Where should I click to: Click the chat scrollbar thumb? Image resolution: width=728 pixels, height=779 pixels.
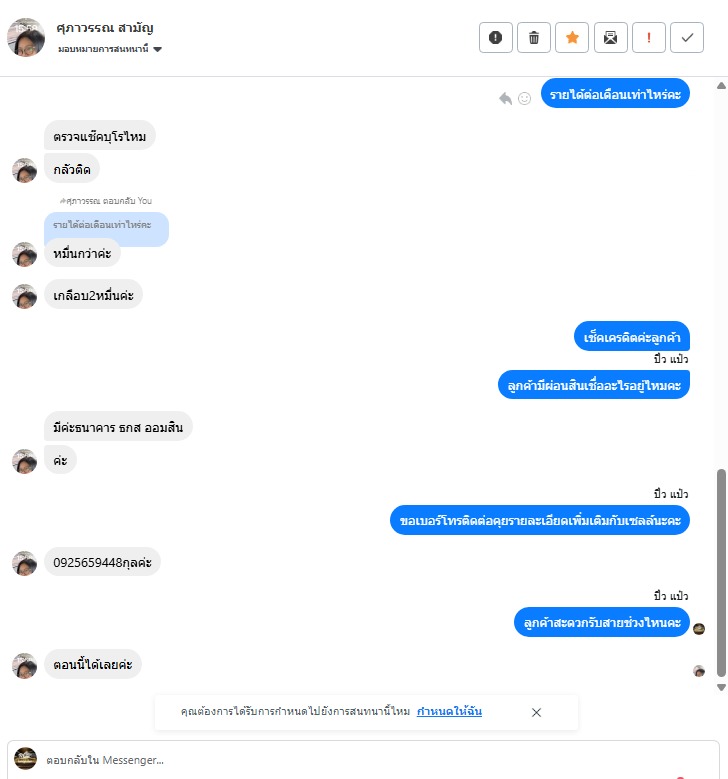click(x=722, y=572)
